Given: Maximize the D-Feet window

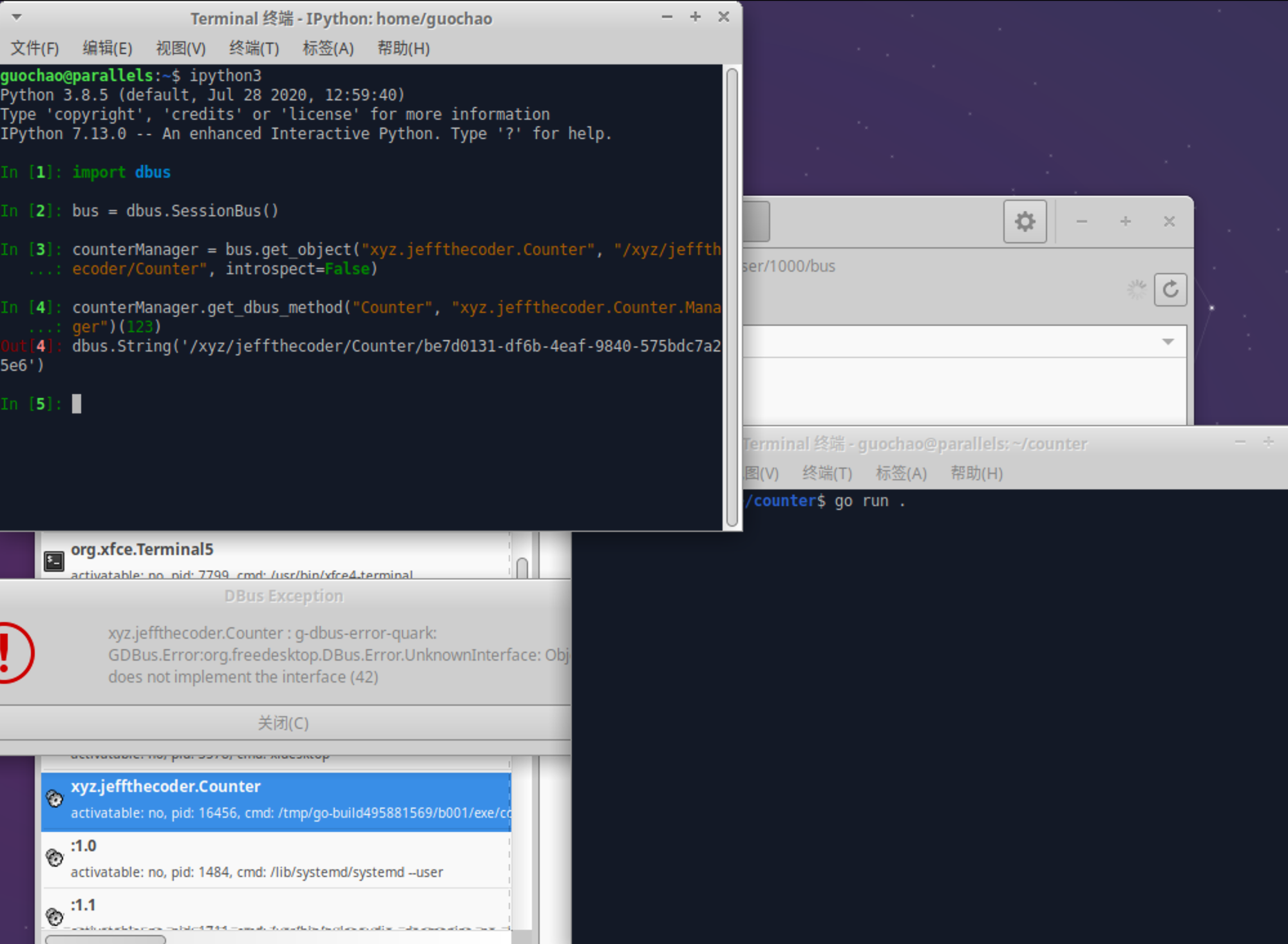Looking at the screenshot, I should (1126, 222).
